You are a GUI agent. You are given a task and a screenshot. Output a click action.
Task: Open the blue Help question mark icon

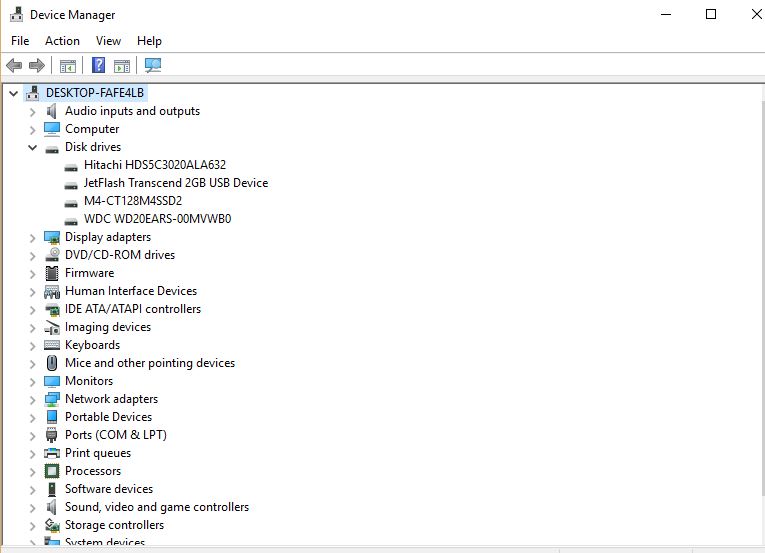pos(99,65)
